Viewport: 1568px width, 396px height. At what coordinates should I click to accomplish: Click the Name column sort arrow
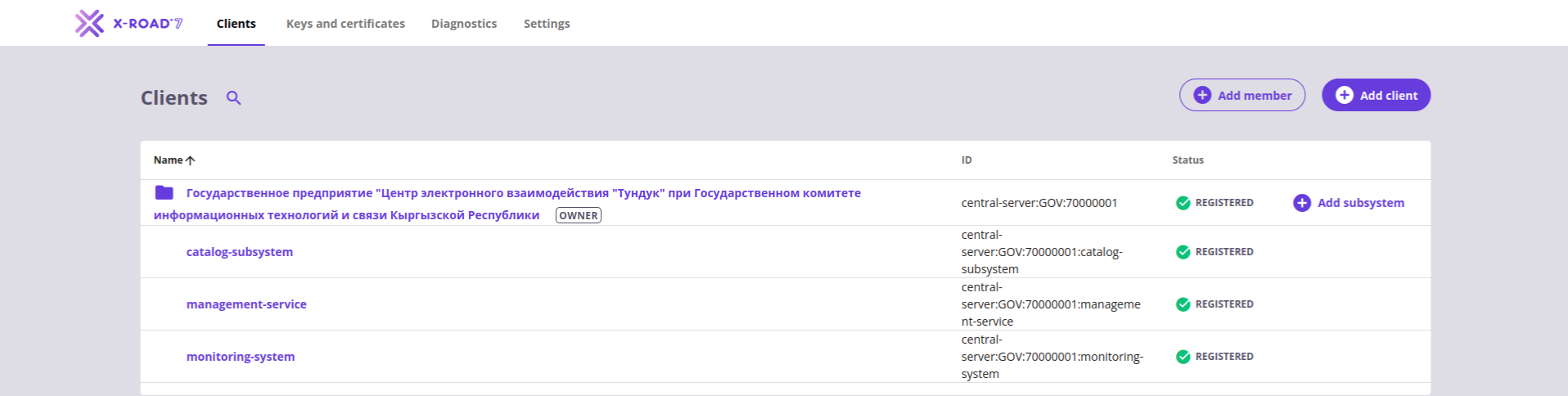(x=191, y=160)
